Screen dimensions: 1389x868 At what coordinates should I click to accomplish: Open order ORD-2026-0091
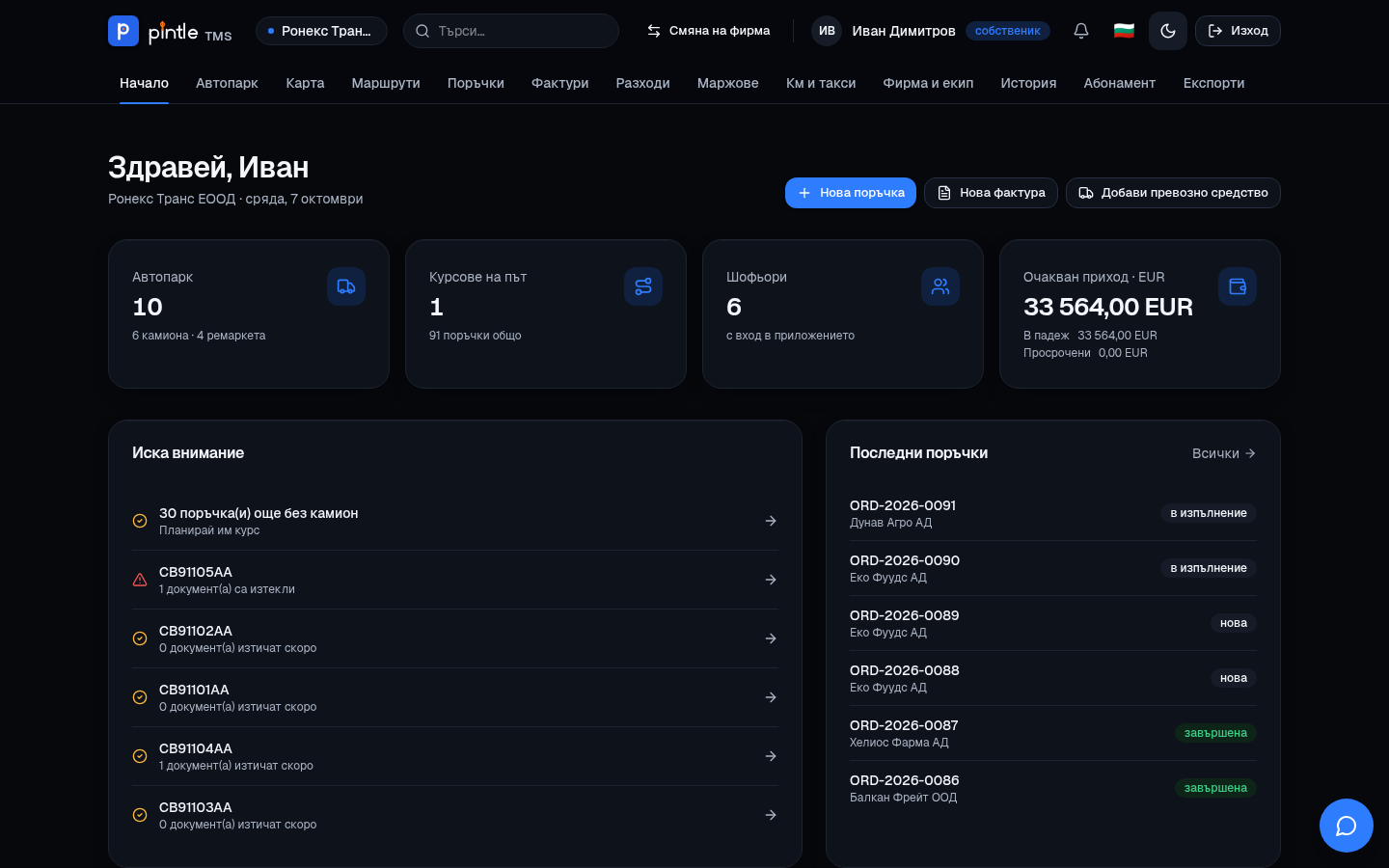click(x=1053, y=513)
